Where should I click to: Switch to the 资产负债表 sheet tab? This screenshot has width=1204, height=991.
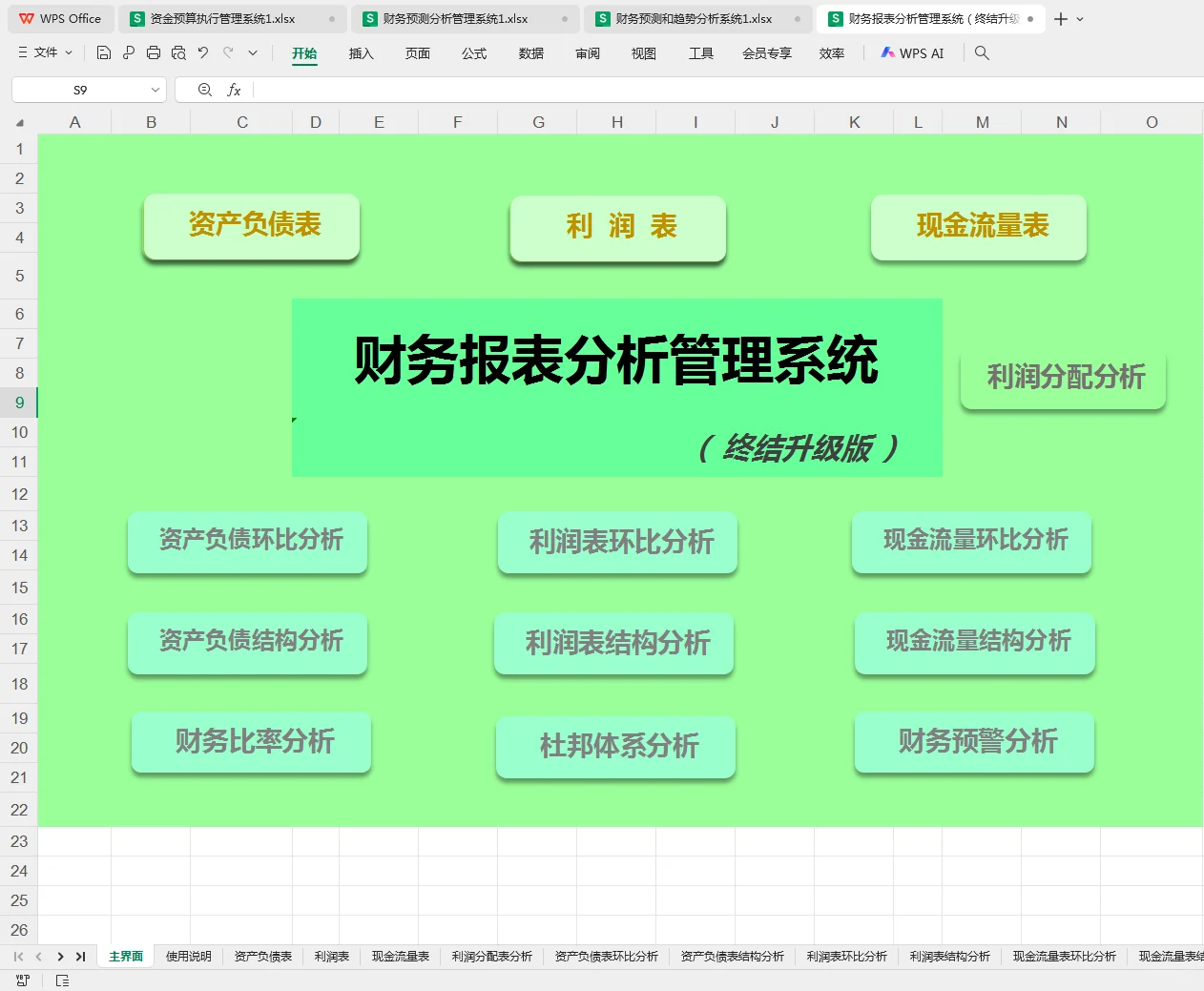point(262,956)
